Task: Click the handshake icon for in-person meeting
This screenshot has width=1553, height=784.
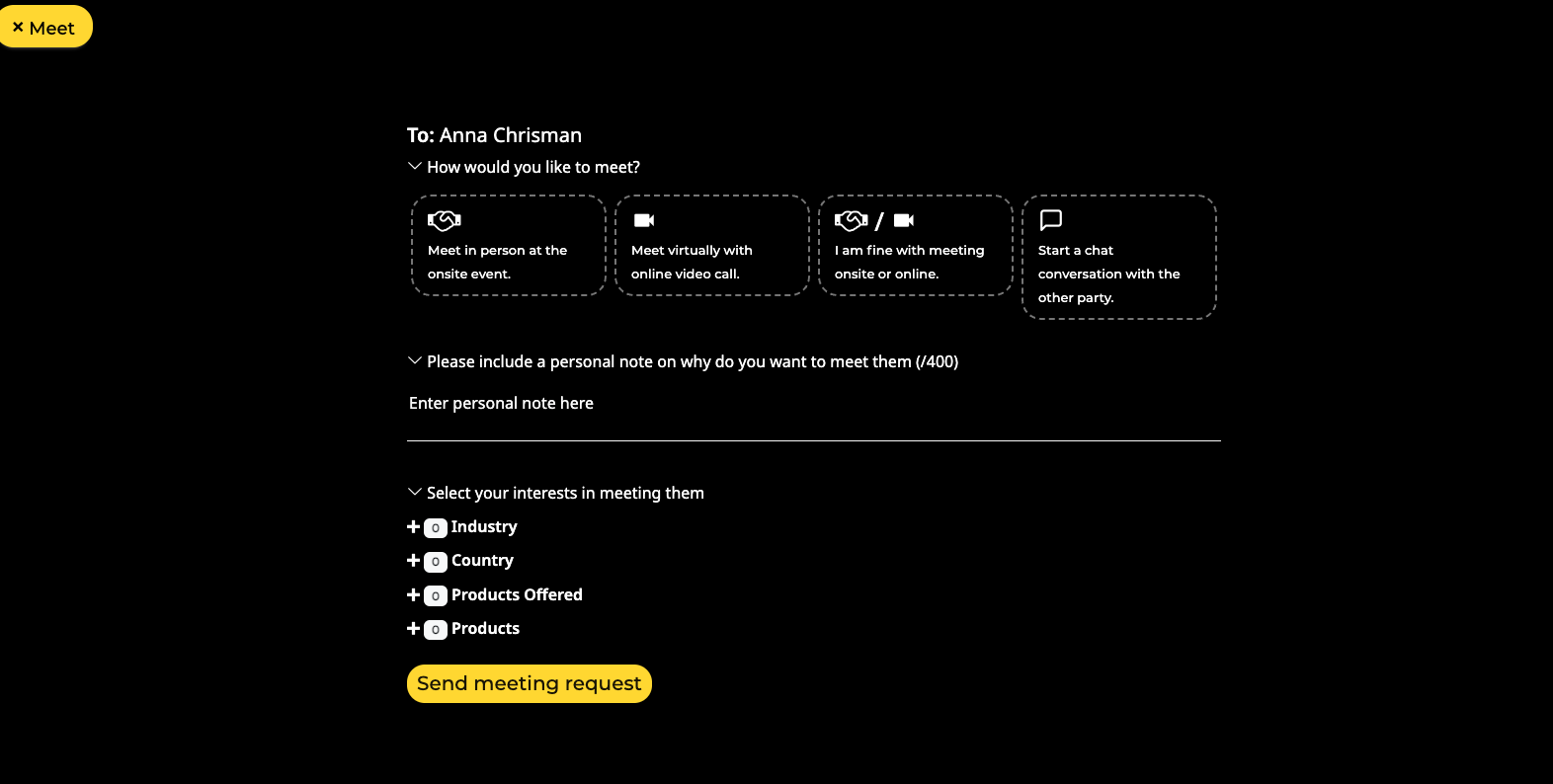Action: pos(444,220)
